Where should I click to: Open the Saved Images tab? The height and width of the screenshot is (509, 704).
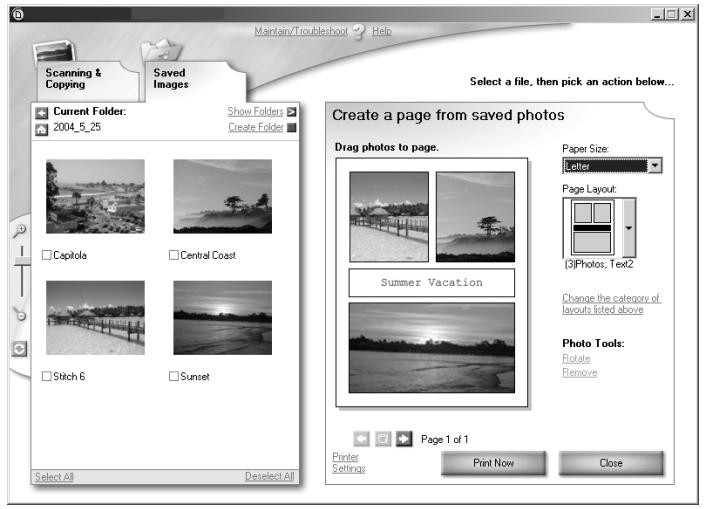pyautogui.click(x=171, y=79)
